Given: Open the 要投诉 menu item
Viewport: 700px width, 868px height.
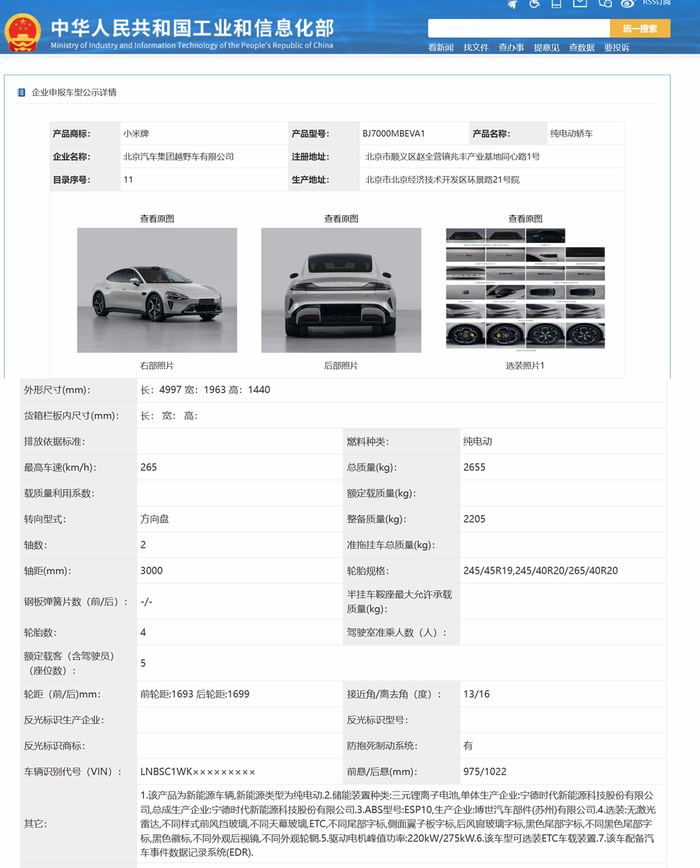Looking at the screenshot, I should coord(616,48).
